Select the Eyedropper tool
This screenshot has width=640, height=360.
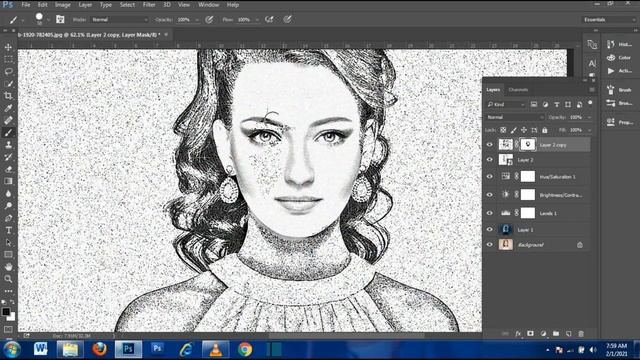click(x=8, y=108)
